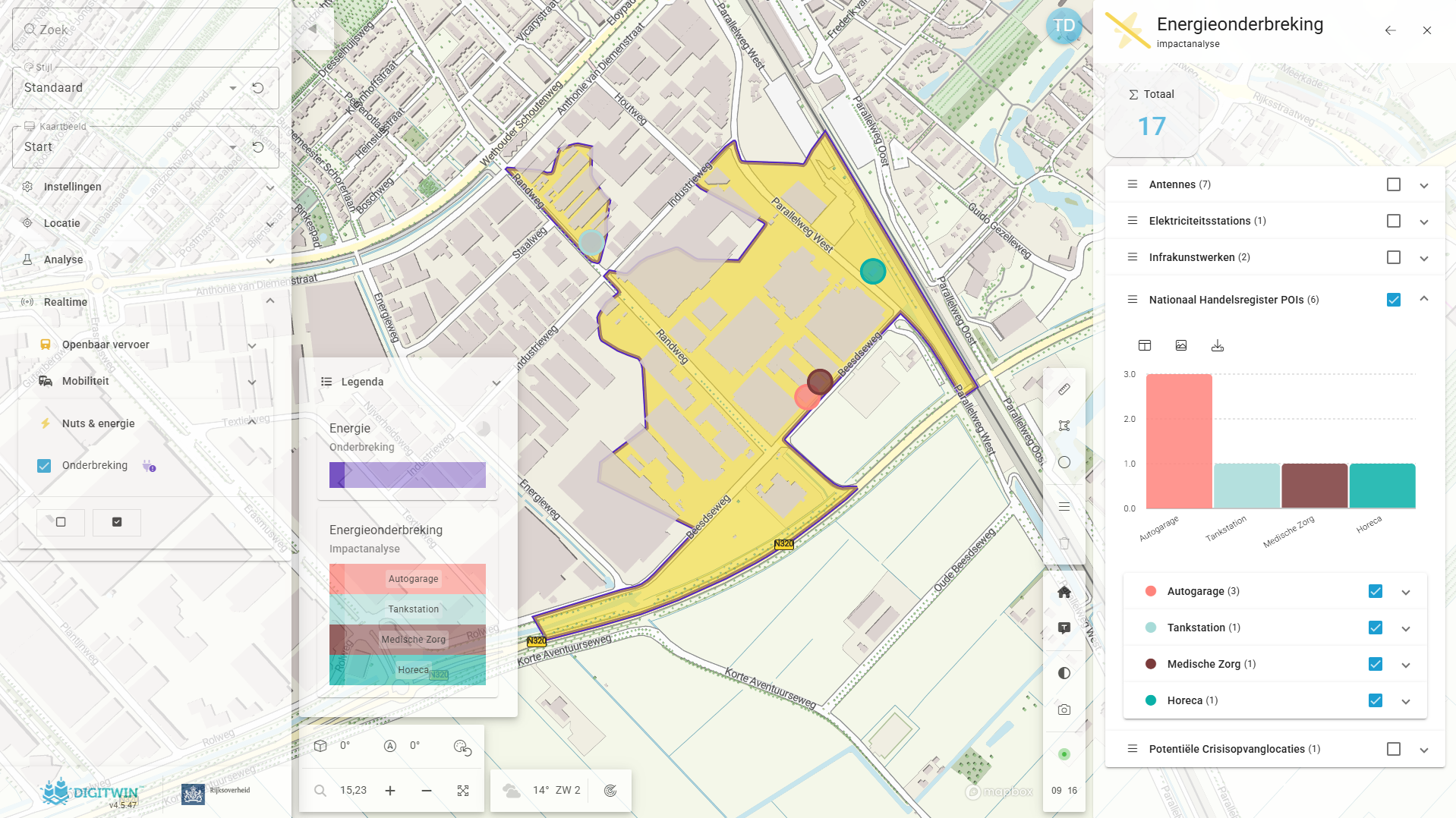Screen dimensions: 1456x818
Task: Download the chart data
Action: pos(1218,345)
